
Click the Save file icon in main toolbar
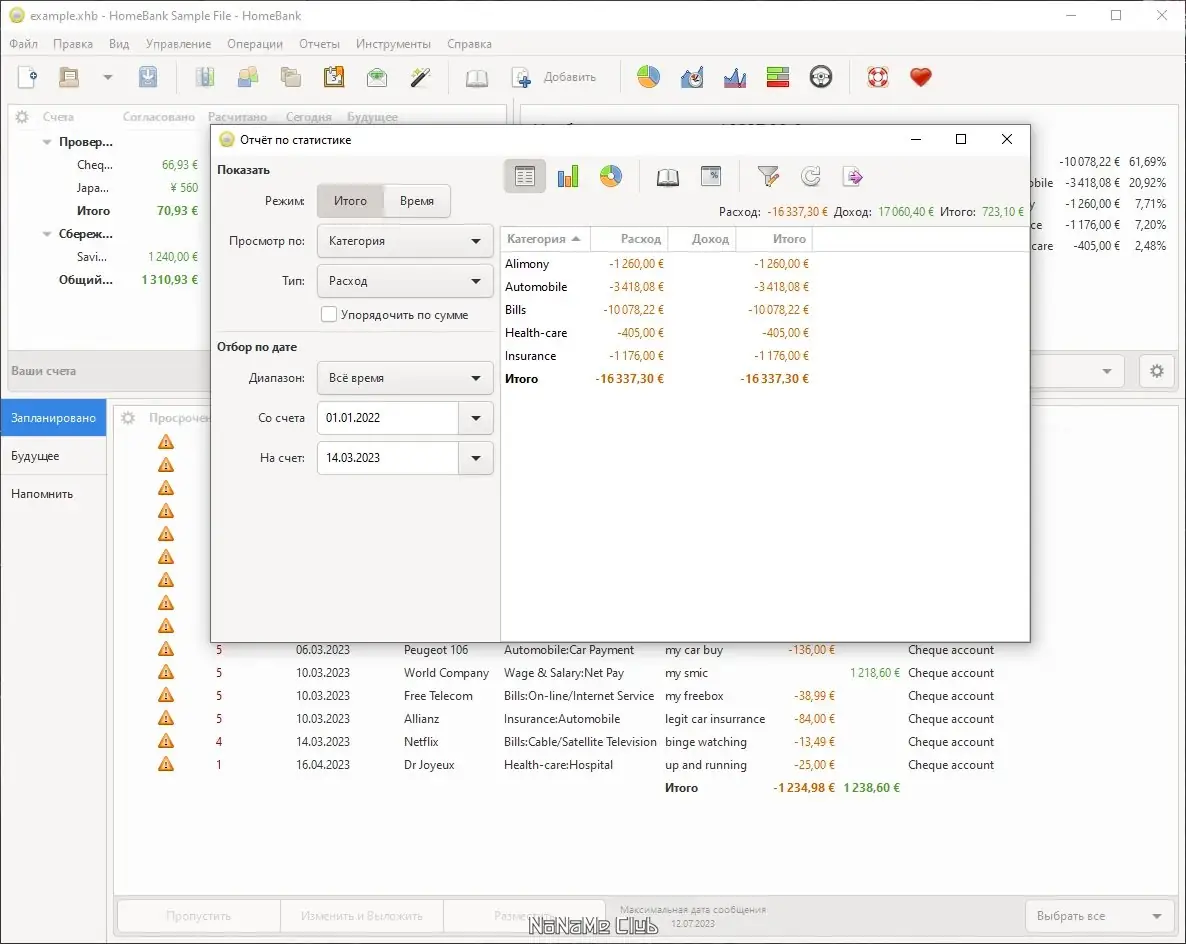tap(148, 77)
